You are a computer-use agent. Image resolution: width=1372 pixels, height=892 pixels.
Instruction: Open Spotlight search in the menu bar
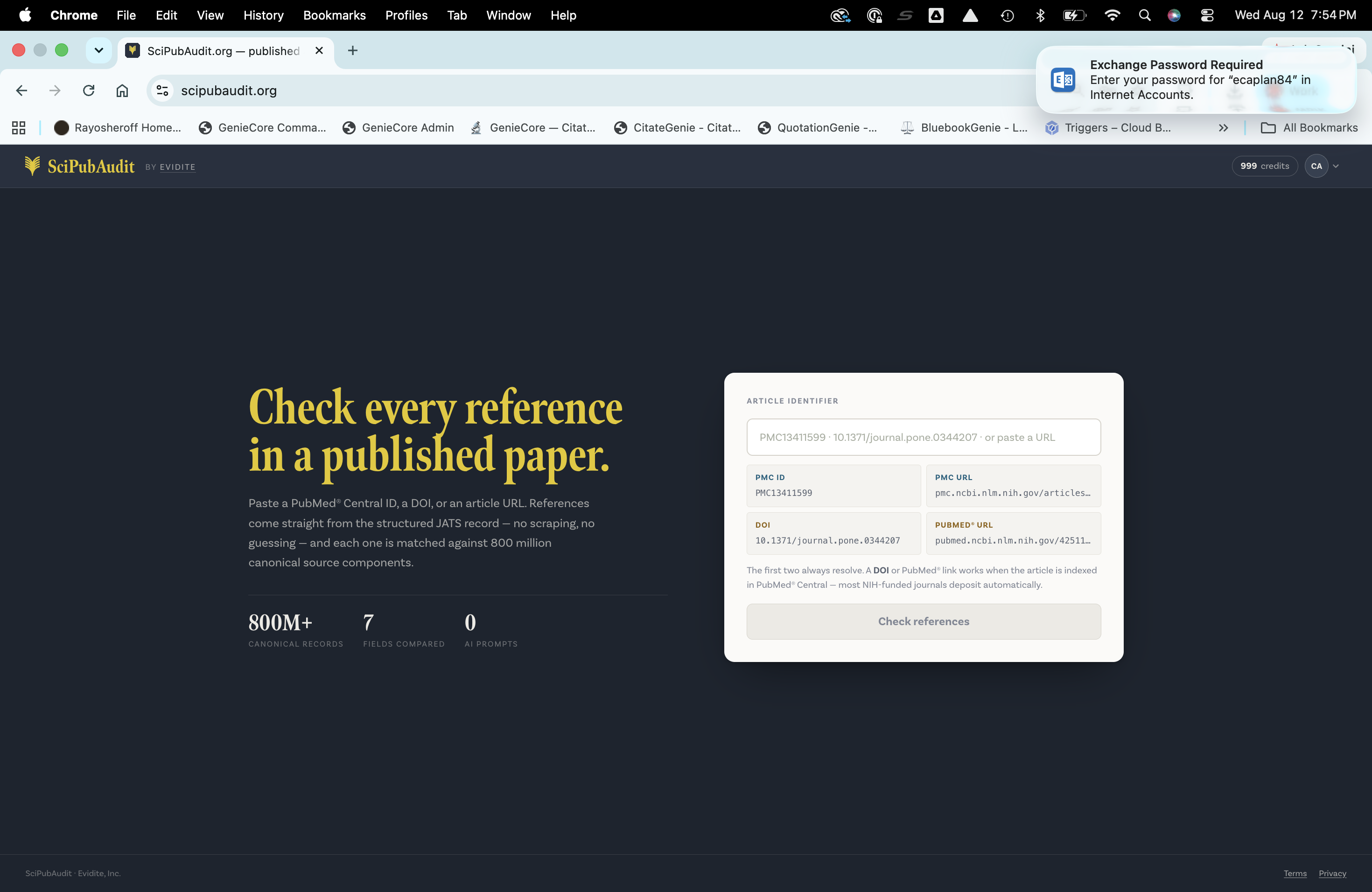pos(1145,15)
